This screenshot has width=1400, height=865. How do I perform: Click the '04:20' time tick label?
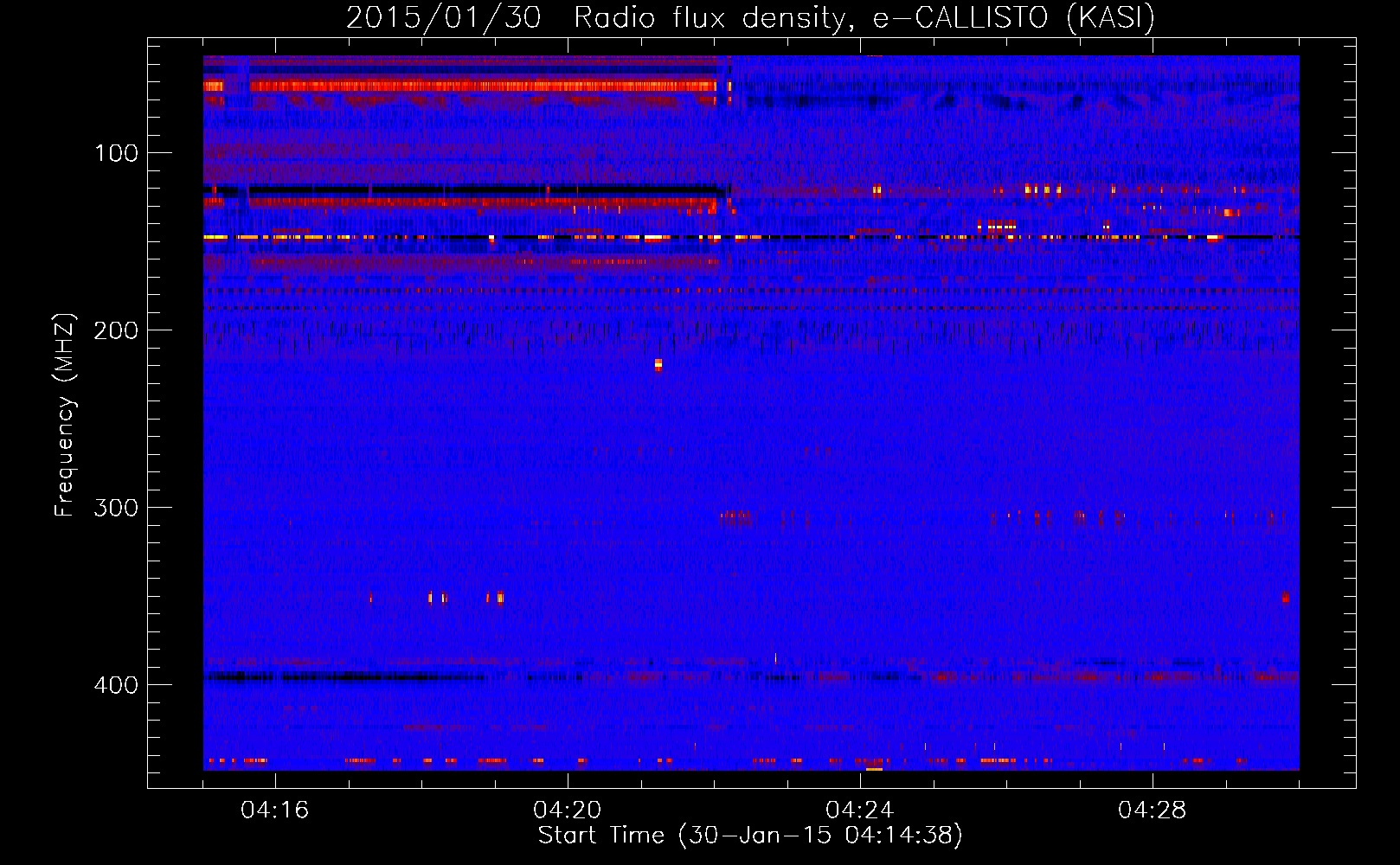pos(567,811)
